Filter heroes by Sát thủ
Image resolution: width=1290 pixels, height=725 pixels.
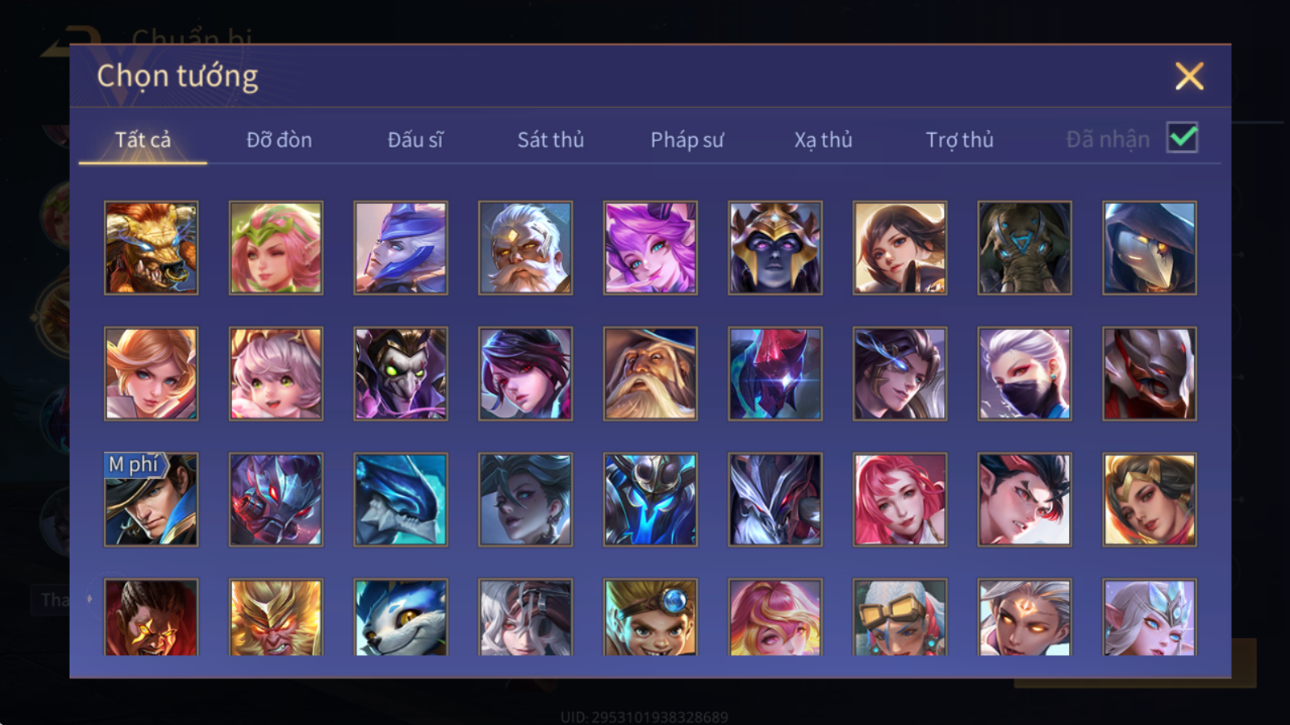coord(550,140)
